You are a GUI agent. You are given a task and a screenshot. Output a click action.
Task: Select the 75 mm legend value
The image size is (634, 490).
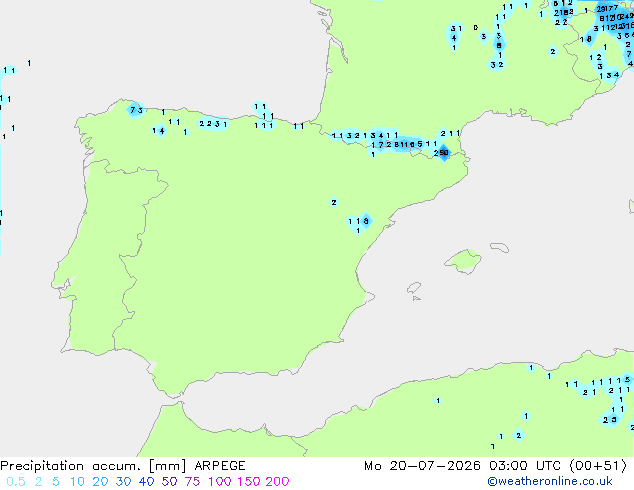coord(192,482)
